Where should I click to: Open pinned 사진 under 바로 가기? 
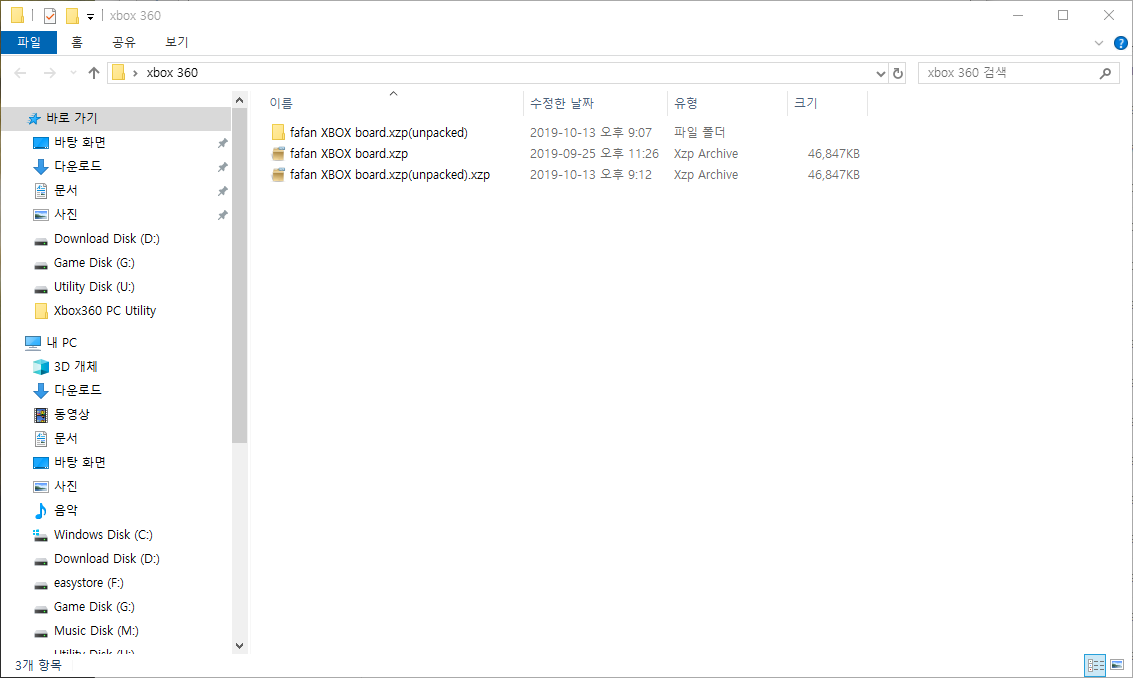[x=66, y=214]
